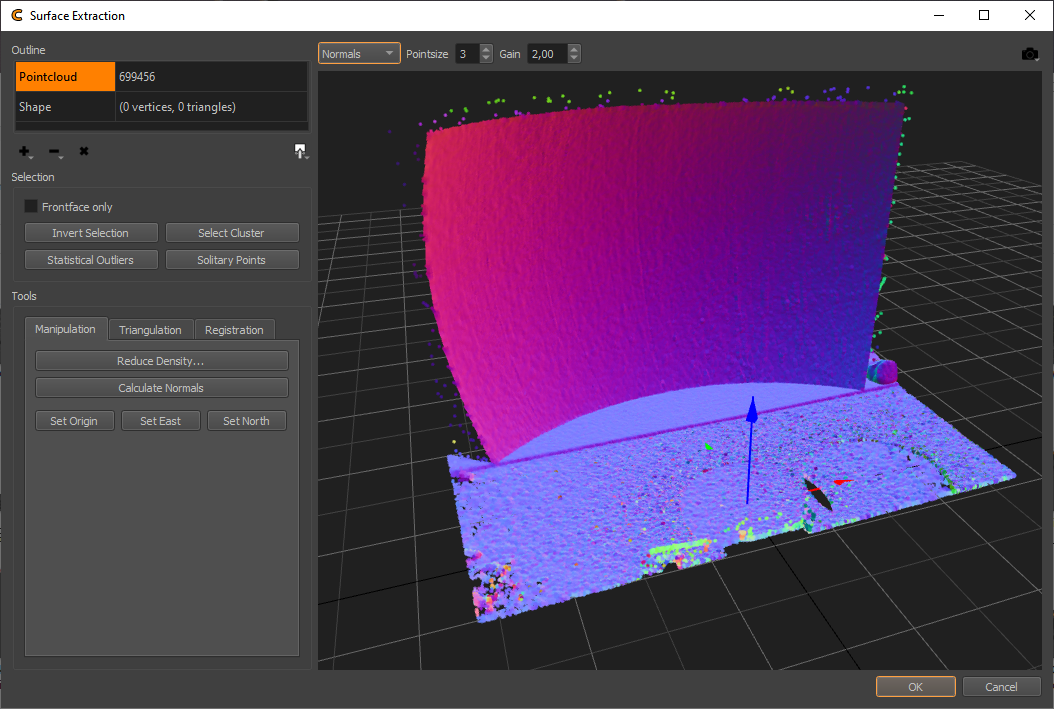Increase Pointsize with the up stepper arrow
The height and width of the screenshot is (709, 1054).
coord(486,49)
